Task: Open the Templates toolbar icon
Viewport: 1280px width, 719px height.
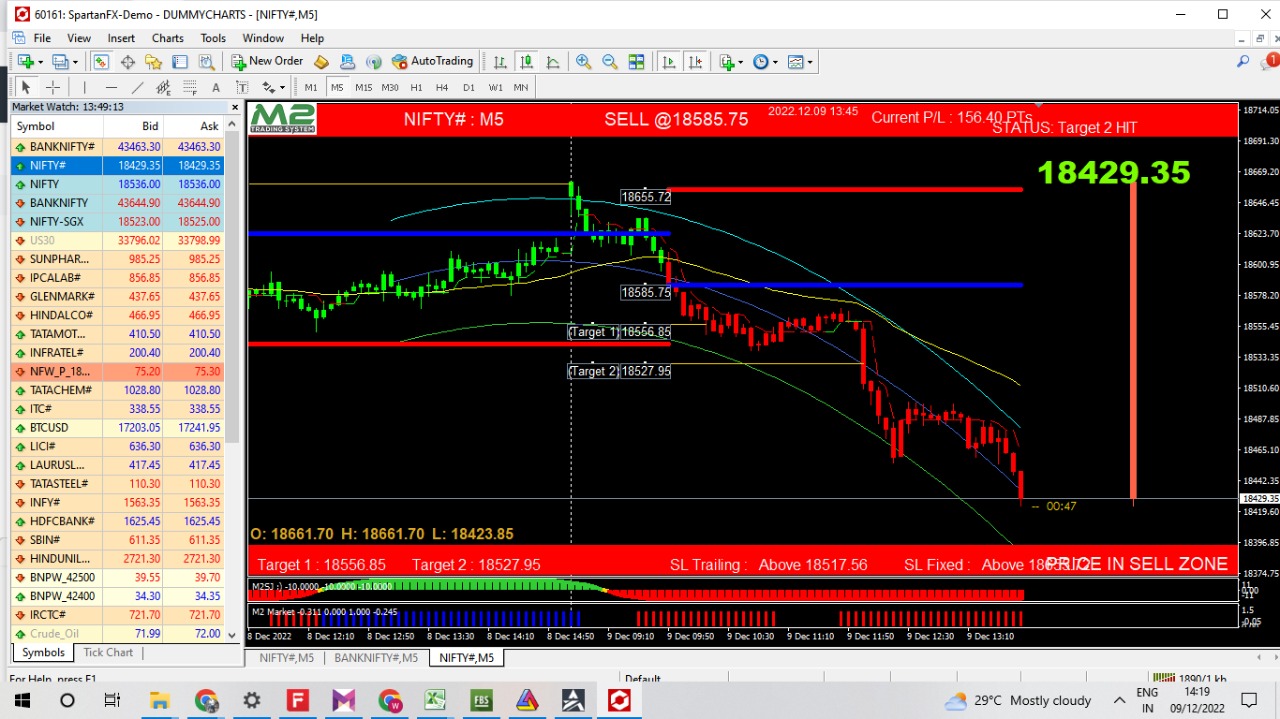Action: 796,62
